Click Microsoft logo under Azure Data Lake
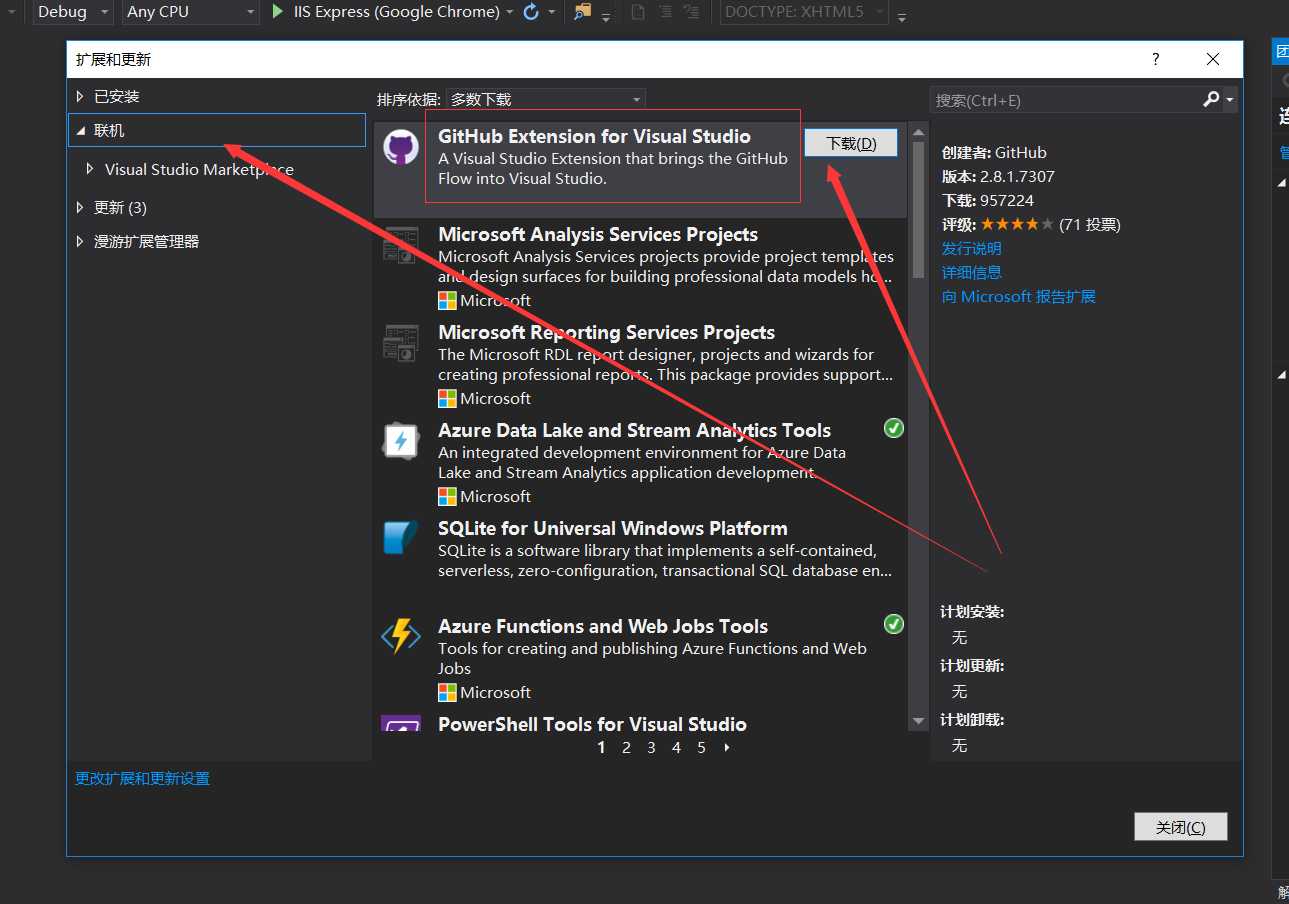 pyautogui.click(x=447, y=496)
